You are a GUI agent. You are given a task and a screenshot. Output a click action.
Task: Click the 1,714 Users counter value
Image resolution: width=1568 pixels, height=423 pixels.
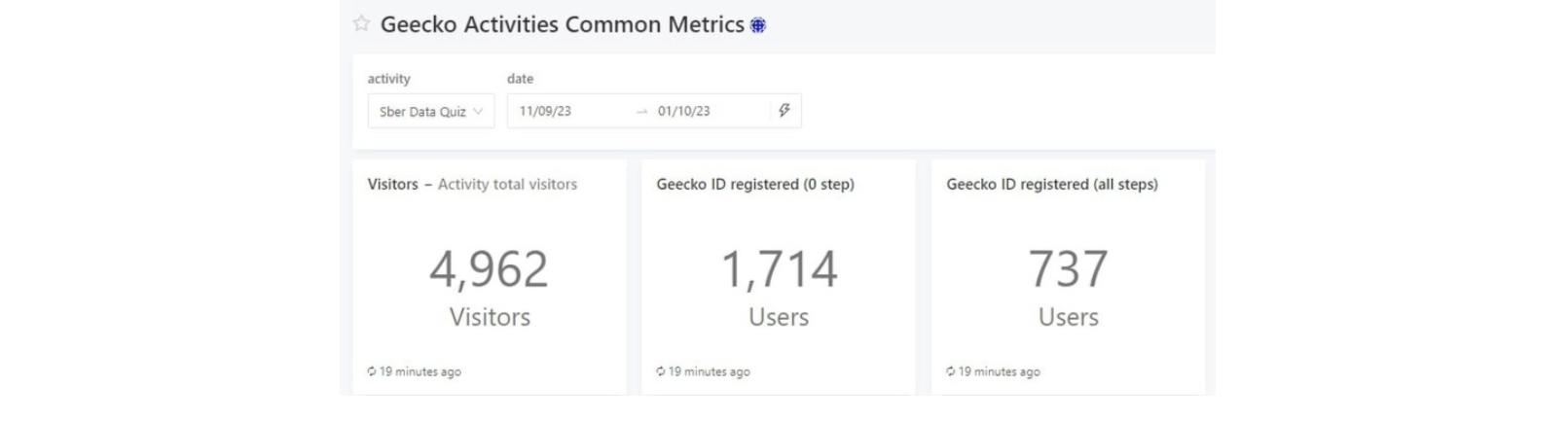779,269
